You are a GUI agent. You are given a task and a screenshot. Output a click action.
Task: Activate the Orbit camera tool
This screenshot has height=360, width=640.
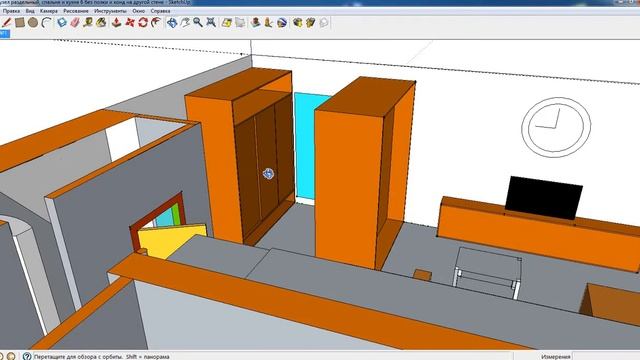point(172,22)
